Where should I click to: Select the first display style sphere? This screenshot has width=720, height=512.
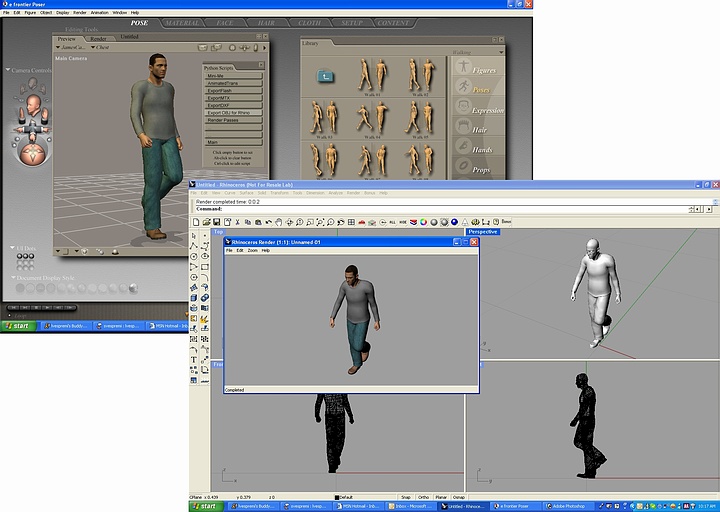coord(20,288)
